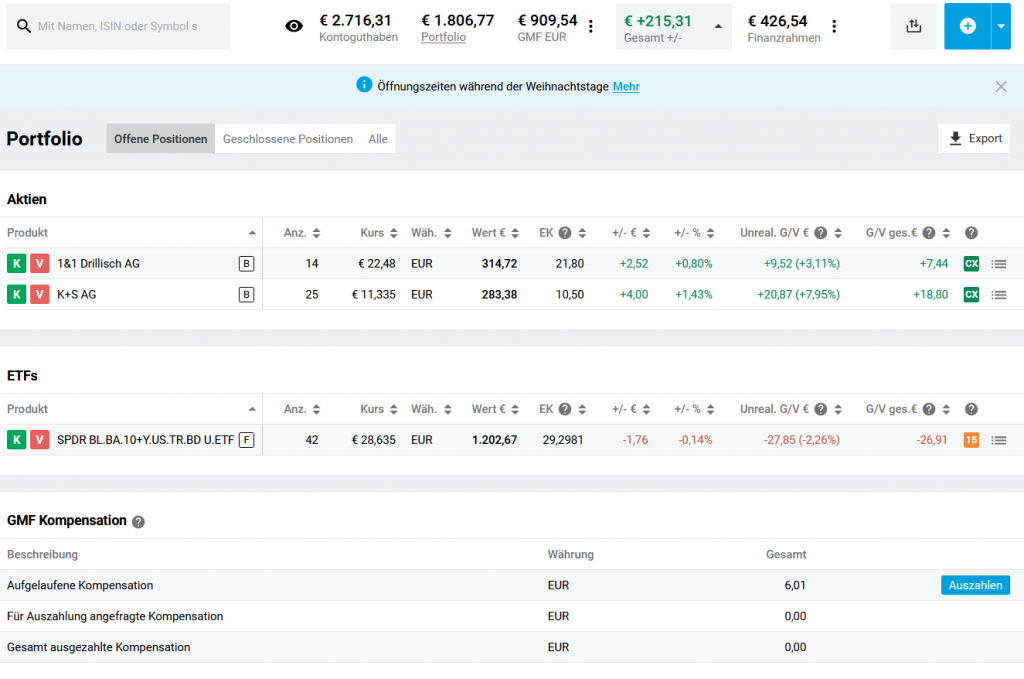Click the blue plus button in header
The height and width of the screenshot is (679, 1024).
click(967, 26)
